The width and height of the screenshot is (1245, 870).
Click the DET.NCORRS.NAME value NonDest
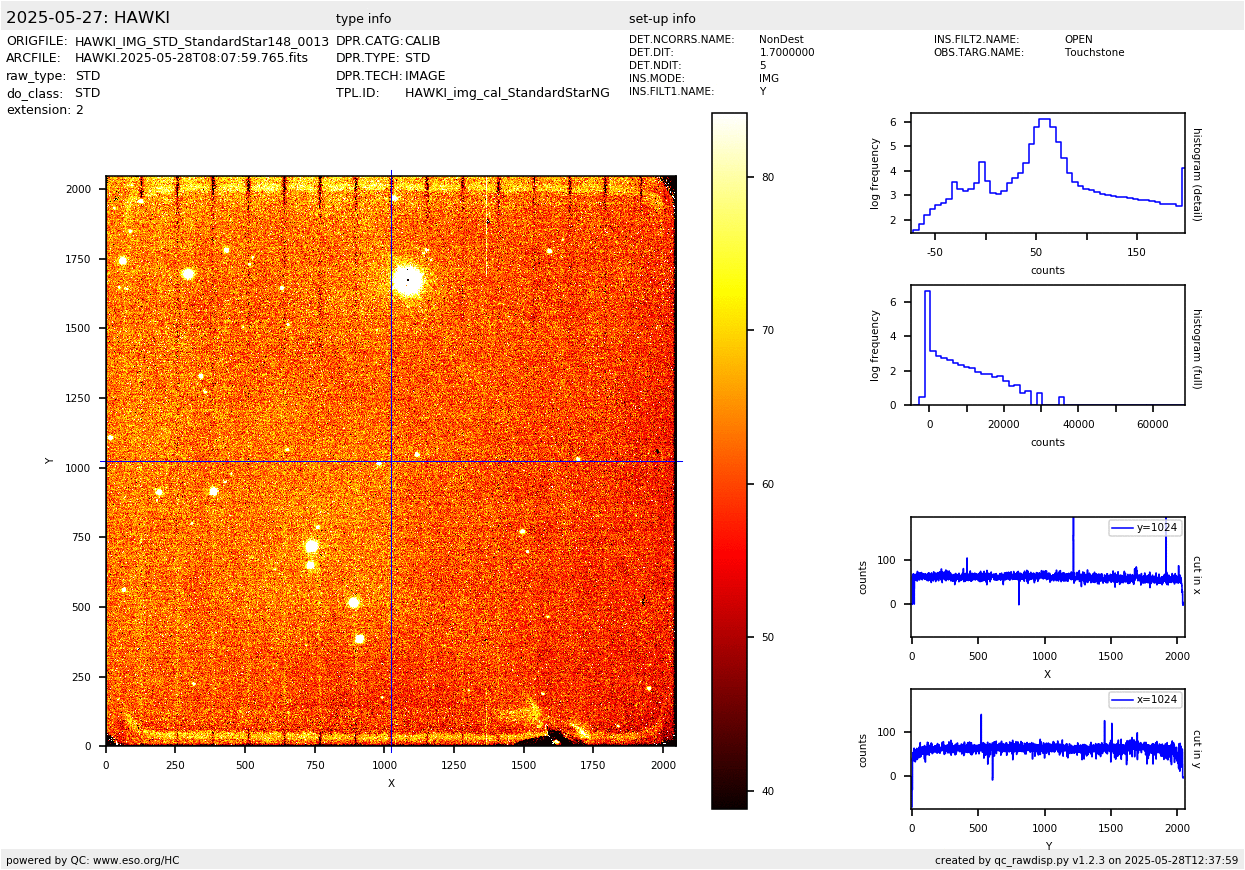781,40
